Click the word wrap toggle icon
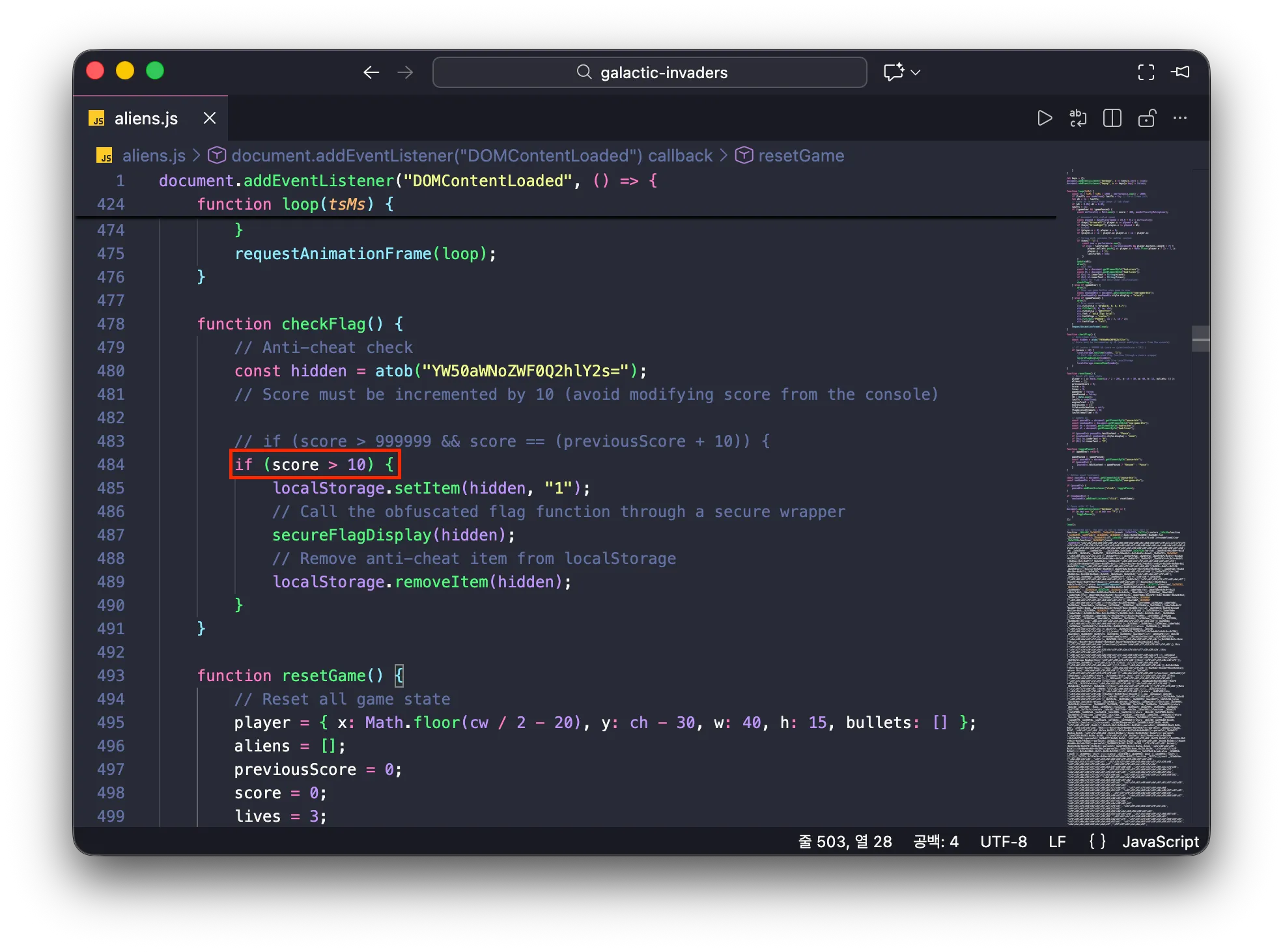Image resolution: width=1283 pixels, height=952 pixels. click(1078, 118)
